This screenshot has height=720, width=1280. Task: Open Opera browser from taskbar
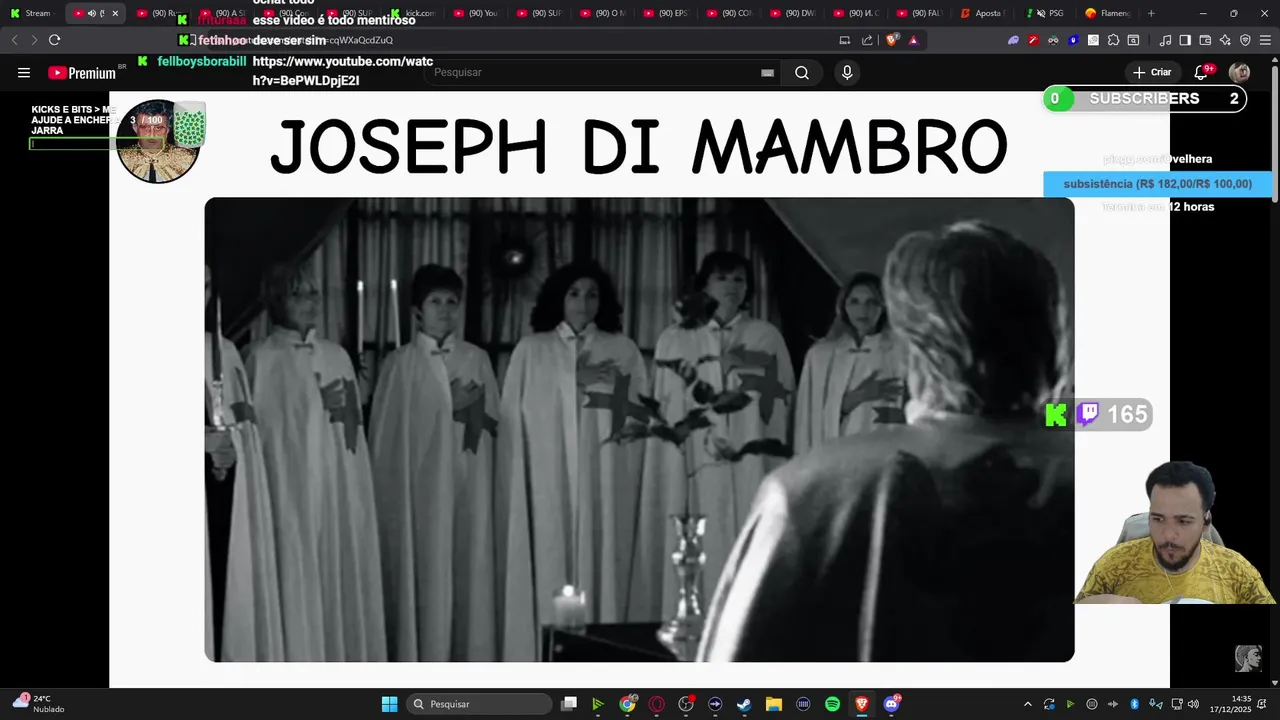coord(656,704)
